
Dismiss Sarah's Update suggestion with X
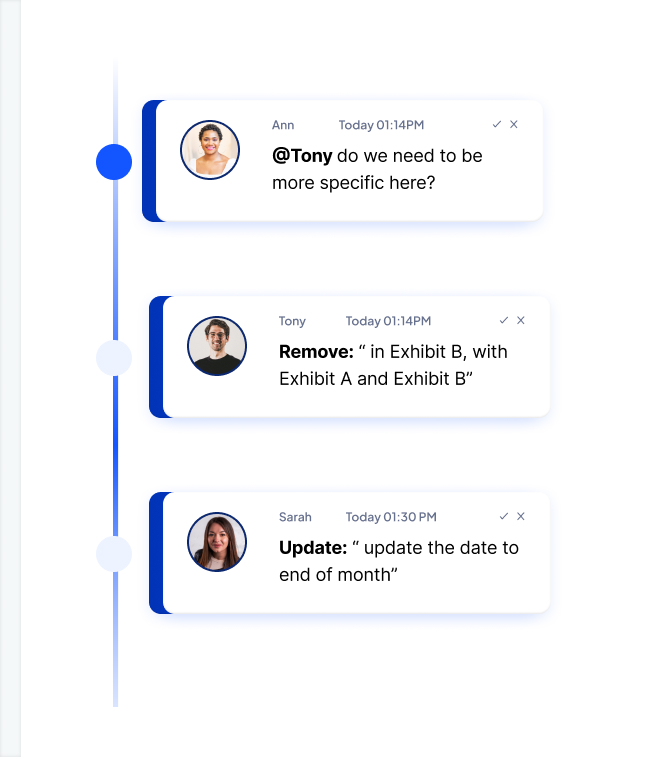(520, 517)
